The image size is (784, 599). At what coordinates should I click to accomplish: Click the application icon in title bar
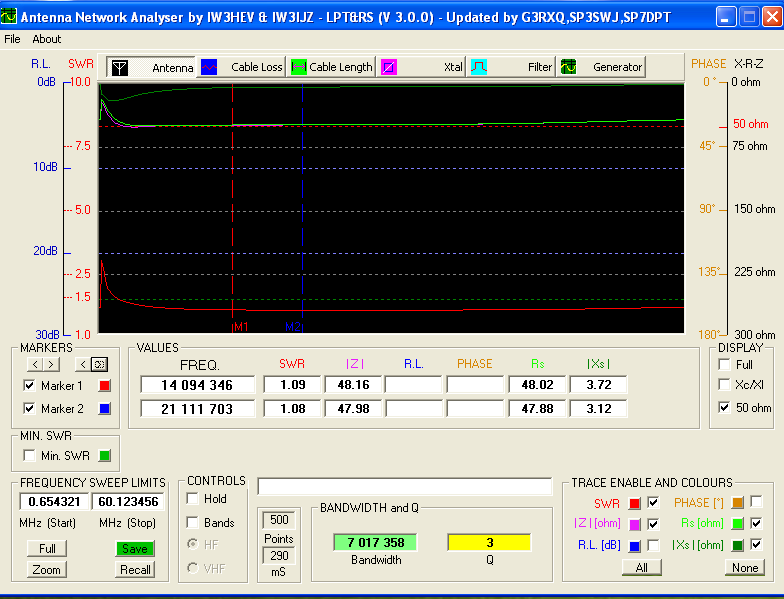tap(11, 16)
